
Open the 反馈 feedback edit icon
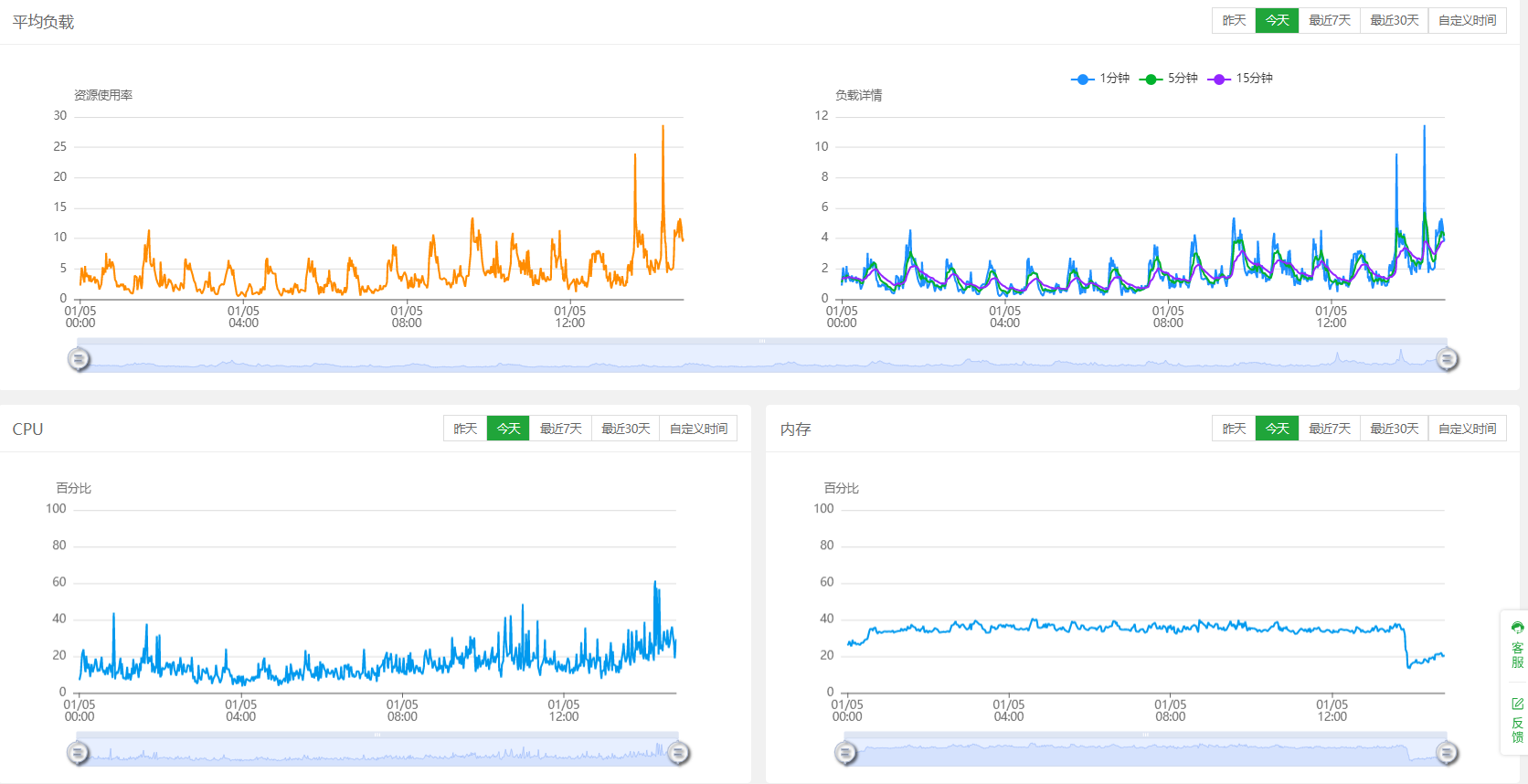pos(1517,704)
